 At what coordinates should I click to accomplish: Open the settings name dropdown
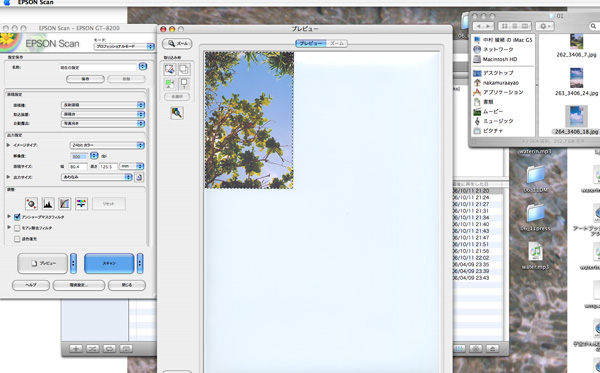[143, 67]
